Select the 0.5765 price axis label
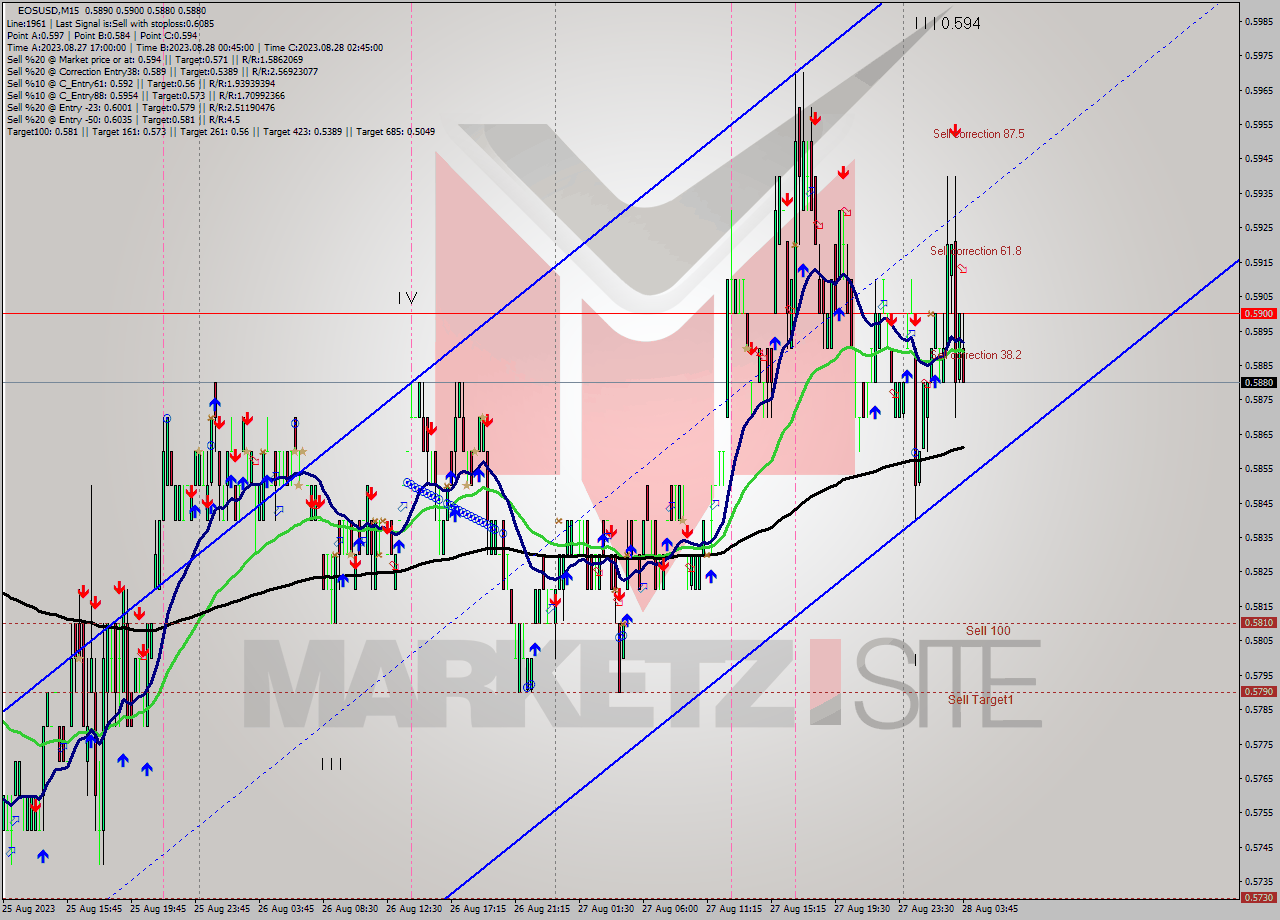Screen dimensions: 1280x920 (x=1258, y=779)
